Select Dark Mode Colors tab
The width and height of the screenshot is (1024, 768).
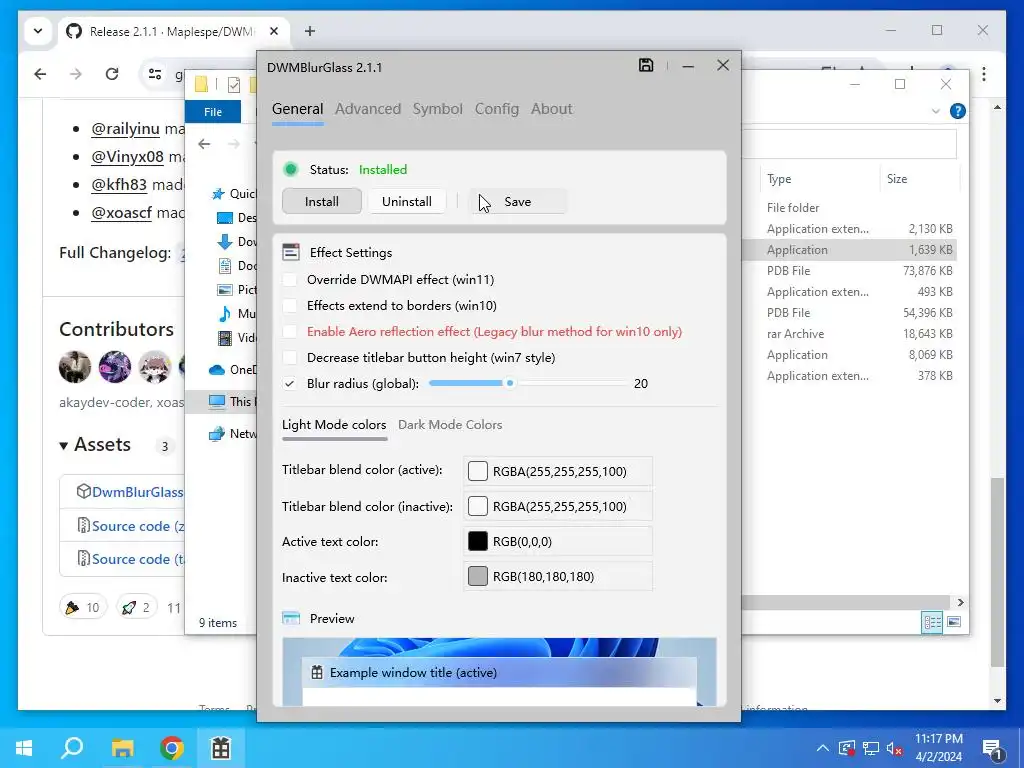(450, 424)
